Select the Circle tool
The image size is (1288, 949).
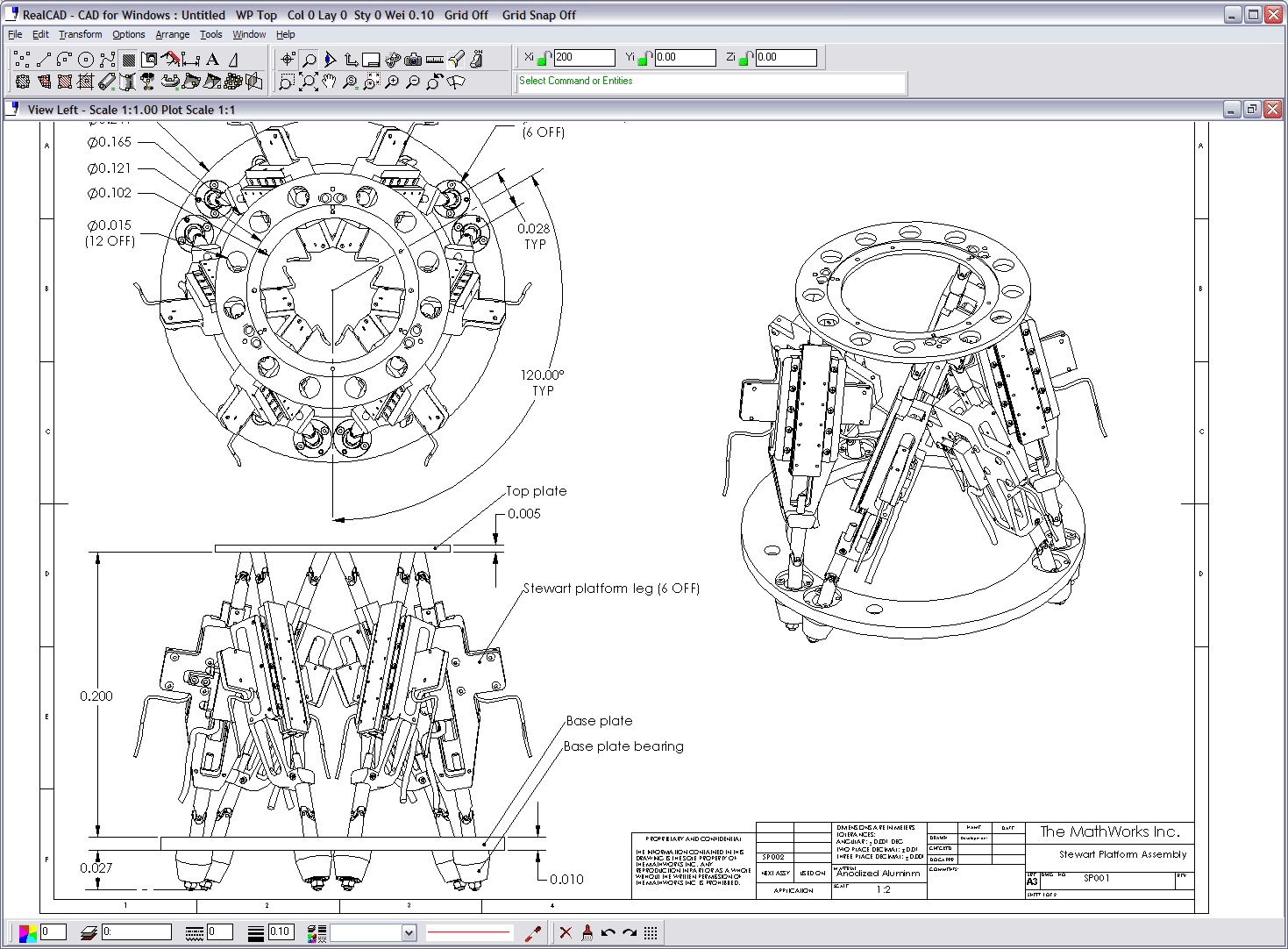(x=85, y=60)
